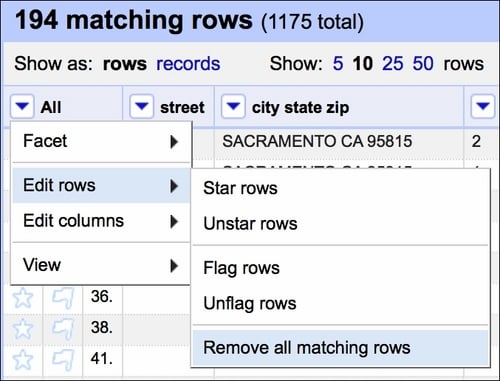Flag row 38

click(x=63, y=328)
